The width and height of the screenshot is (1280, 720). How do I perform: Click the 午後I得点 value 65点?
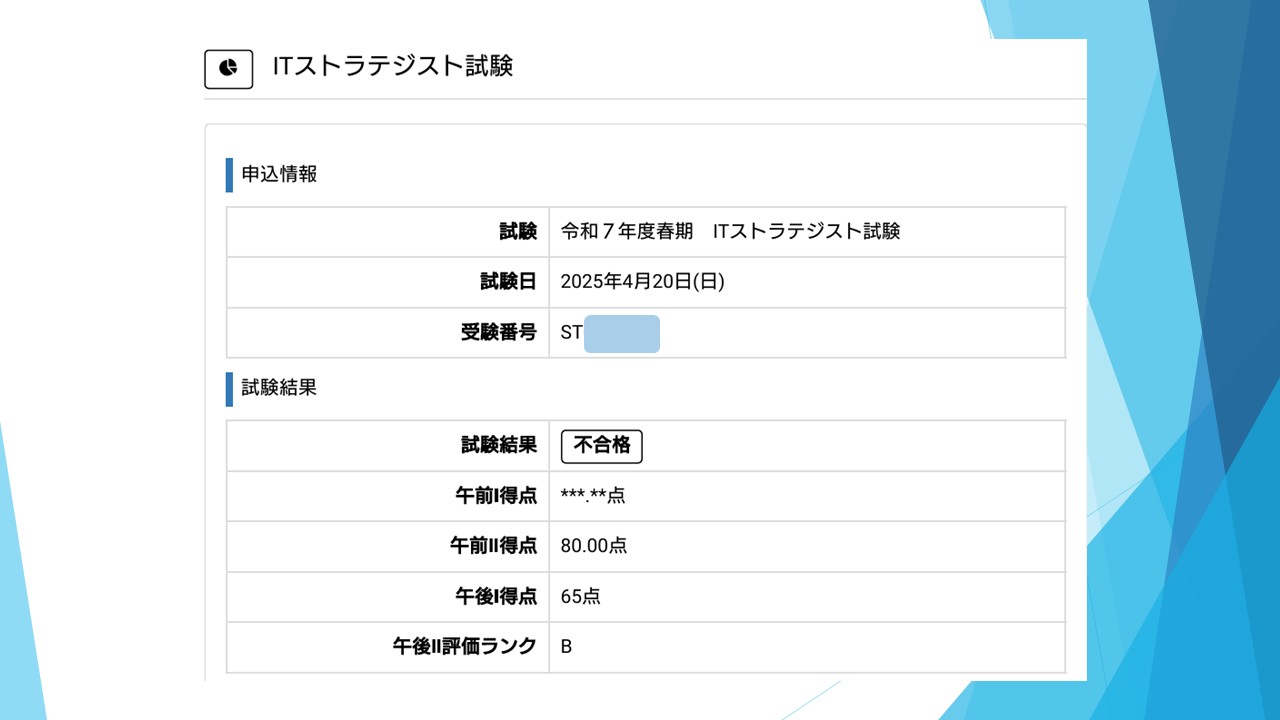[581, 597]
